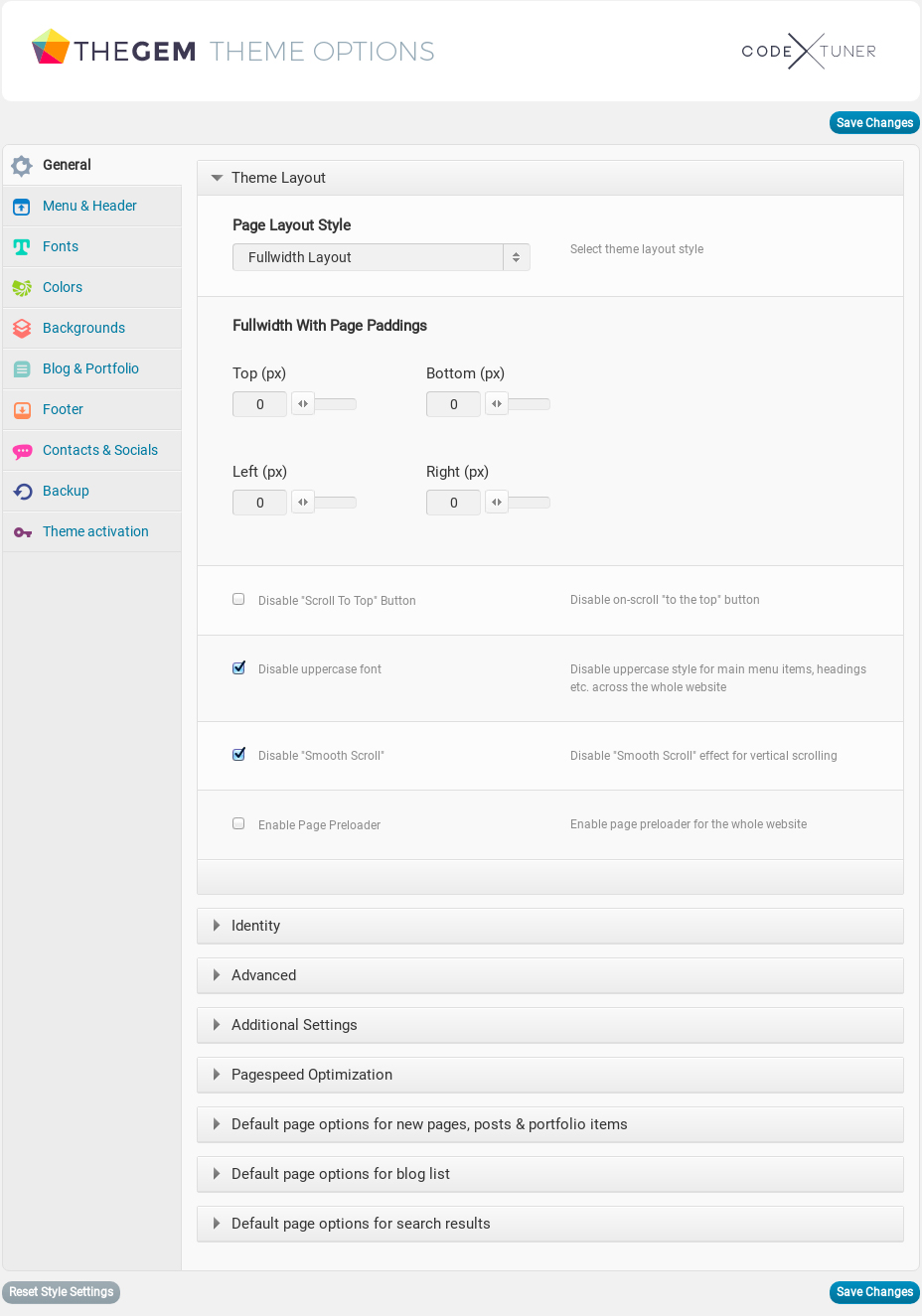Image resolution: width=922 pixels, height=1316 pixels.
Task: Expand the Pagespeed Optimization section
Action: (311, 1075)
